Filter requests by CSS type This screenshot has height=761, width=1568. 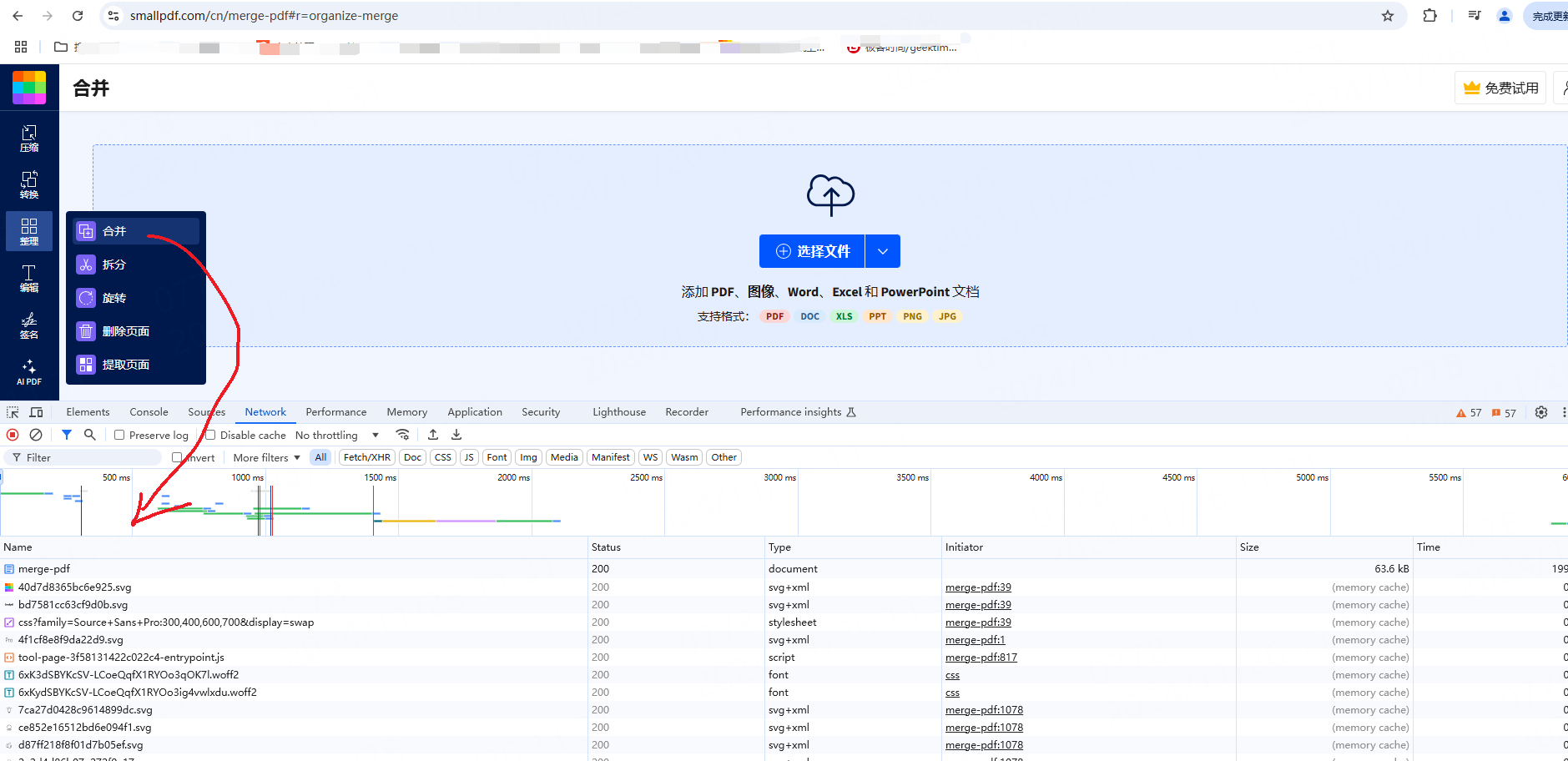tap(443, 457)
